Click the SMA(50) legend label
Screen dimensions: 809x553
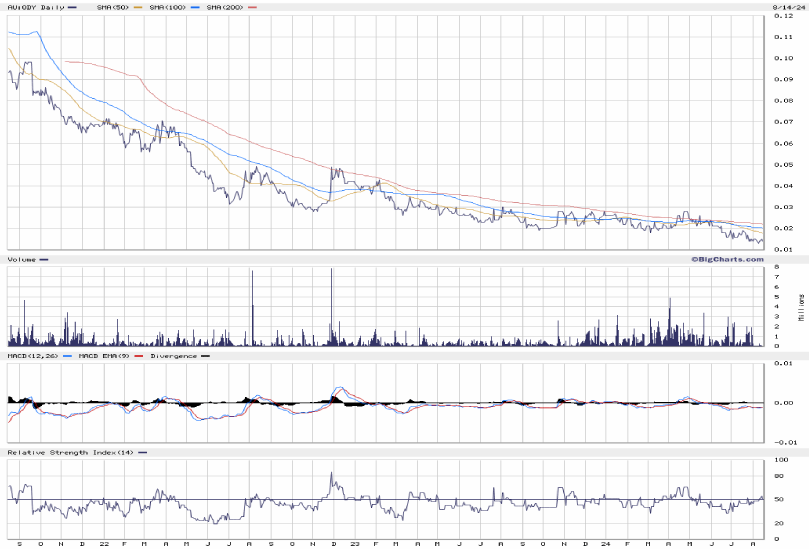pos(110,7)
